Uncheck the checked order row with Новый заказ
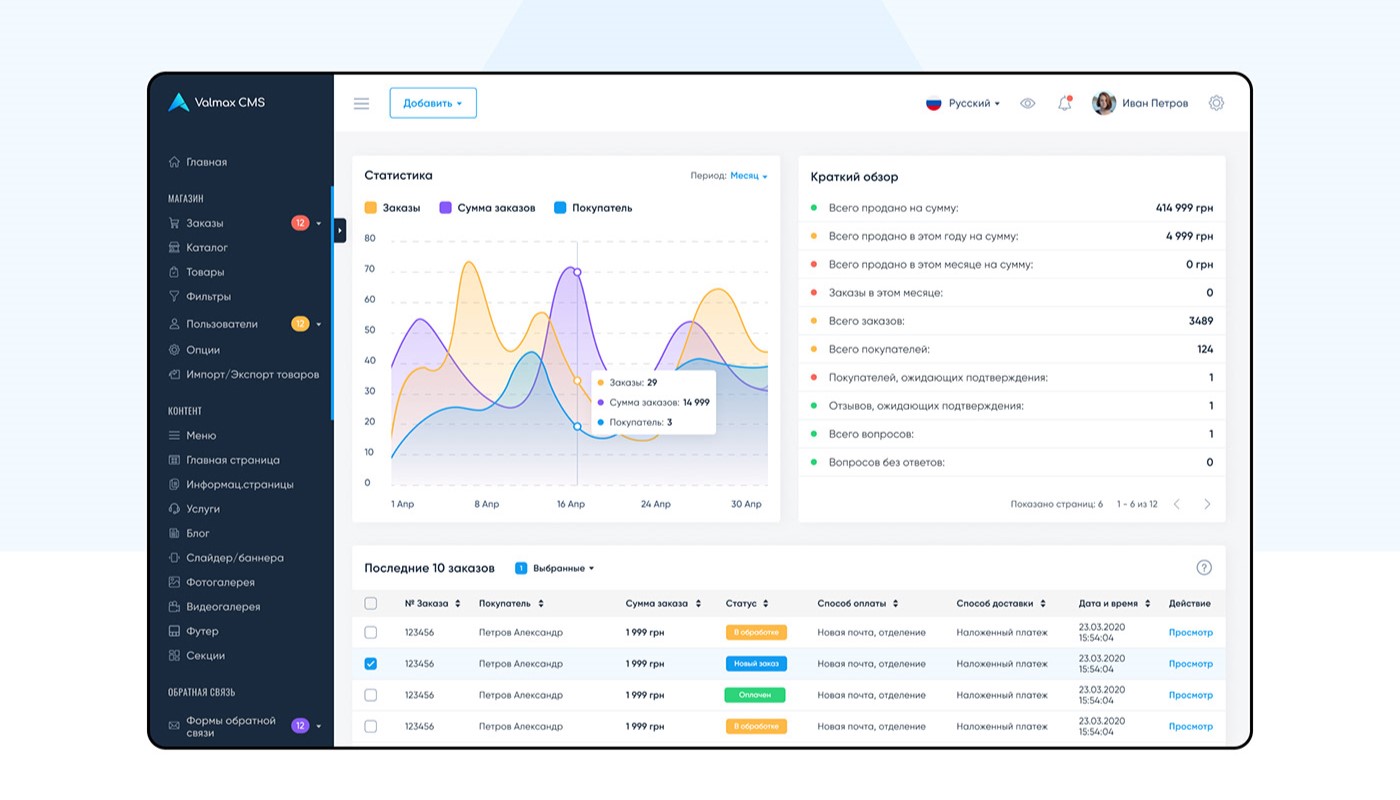 (x=371, y=663)
